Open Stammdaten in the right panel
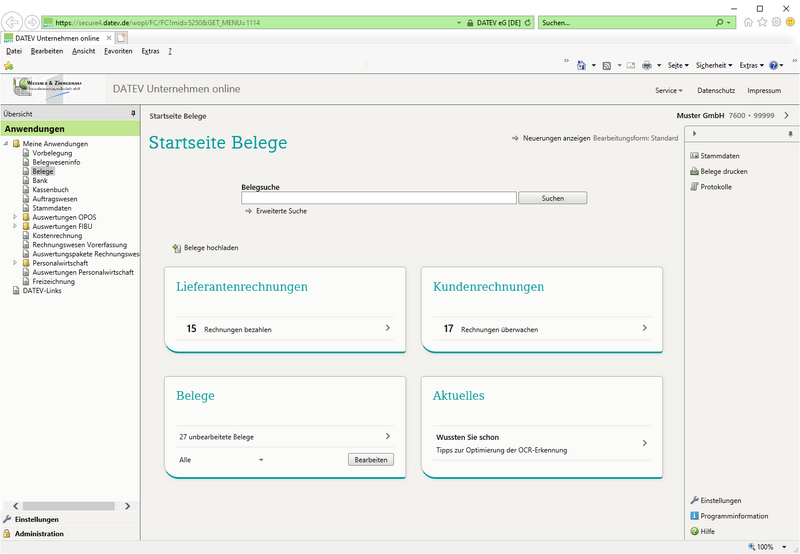 [715, 156]
